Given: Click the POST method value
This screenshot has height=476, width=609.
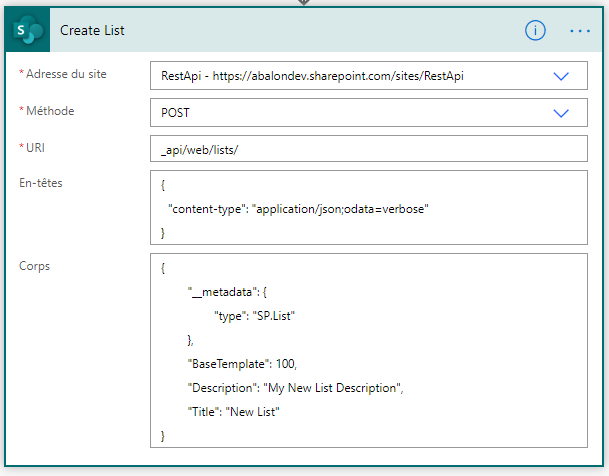Looking at the screenshot, I should [175, 113].
